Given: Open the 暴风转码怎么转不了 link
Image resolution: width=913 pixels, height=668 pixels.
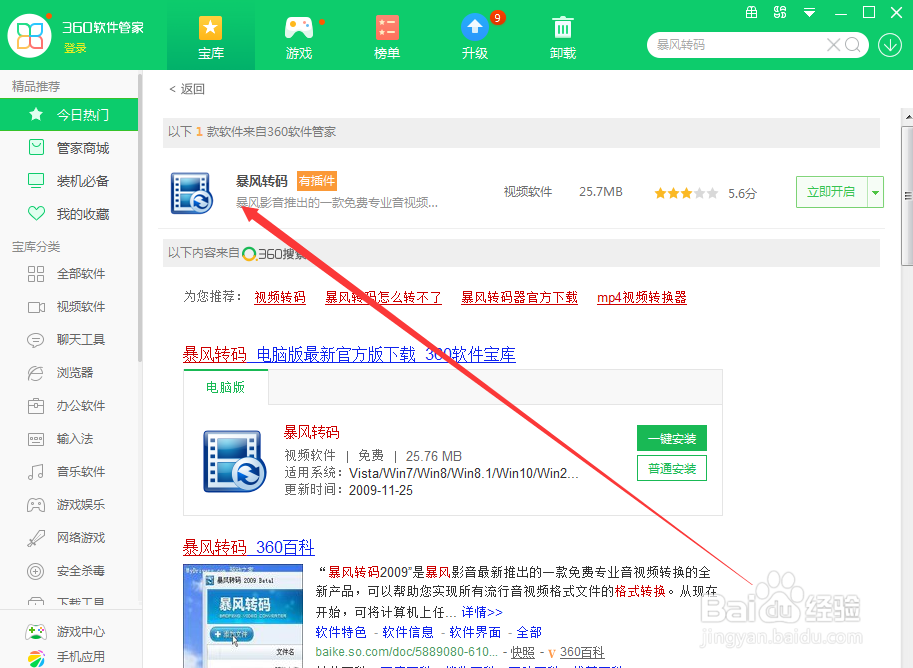Looking at the screenshot, I should 383,298.
